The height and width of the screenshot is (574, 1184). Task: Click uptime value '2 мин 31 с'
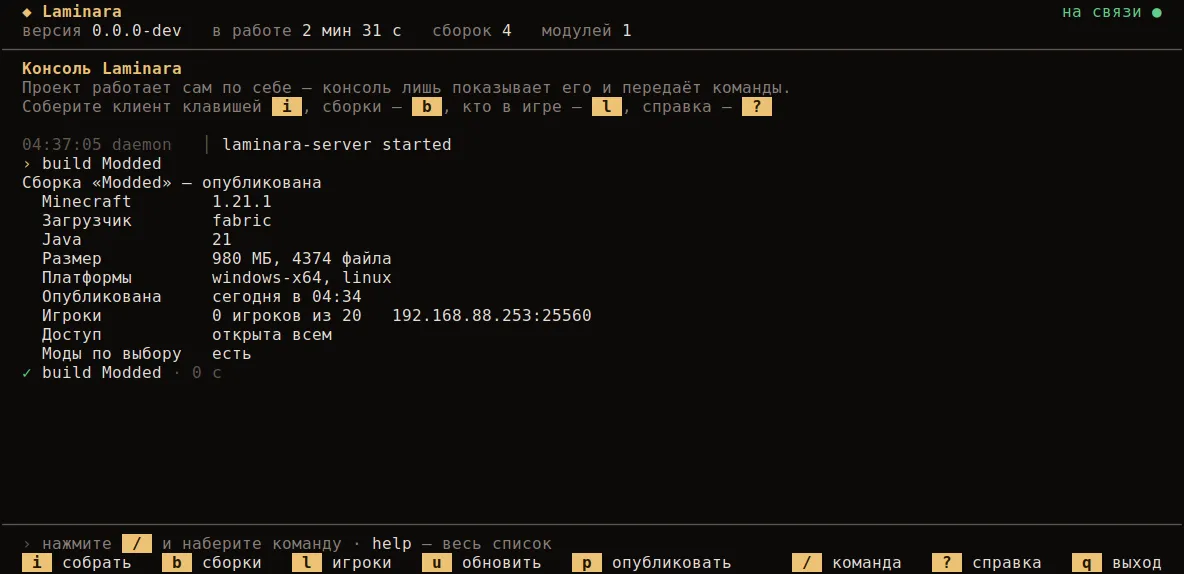click(x=351, y=31)
